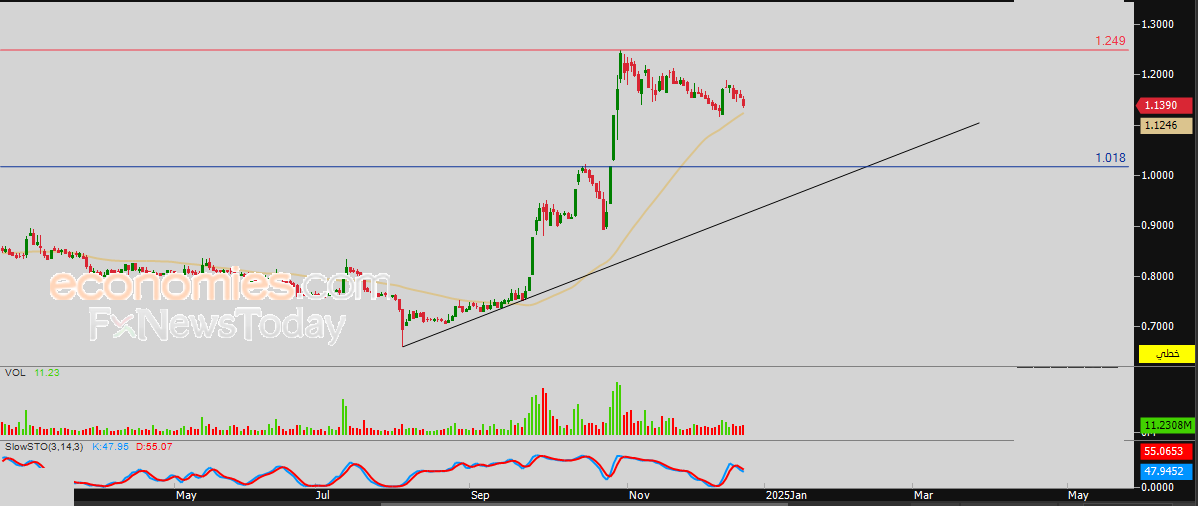
Task: Click the 1.3000 price axis label
Action: 1158,25
